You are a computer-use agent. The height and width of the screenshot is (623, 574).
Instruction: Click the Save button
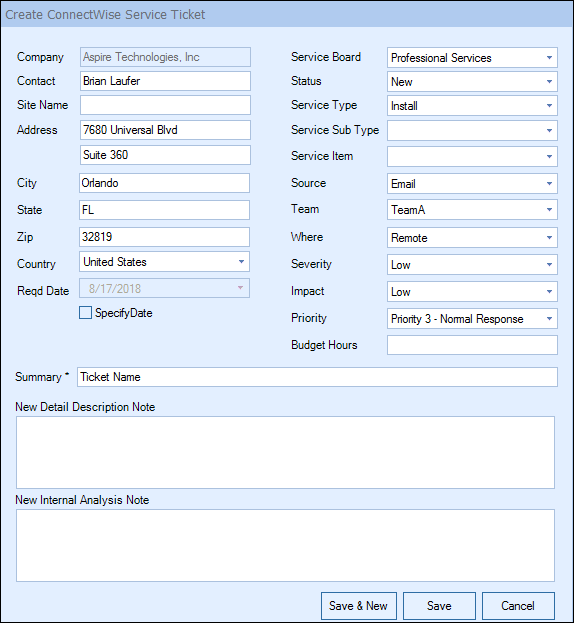(x=439, y=606)
